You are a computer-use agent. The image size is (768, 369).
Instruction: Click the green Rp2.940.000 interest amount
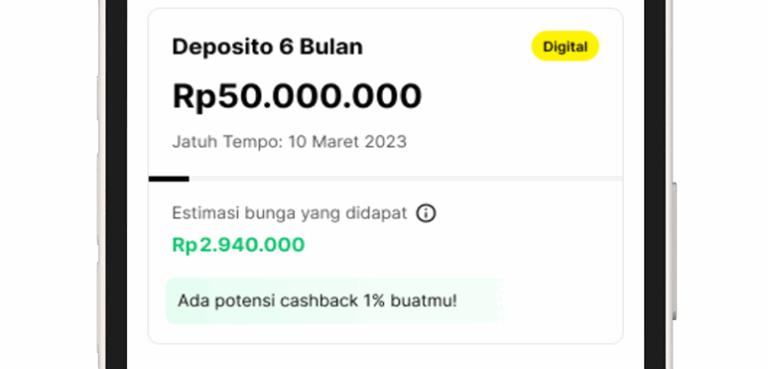239,245
